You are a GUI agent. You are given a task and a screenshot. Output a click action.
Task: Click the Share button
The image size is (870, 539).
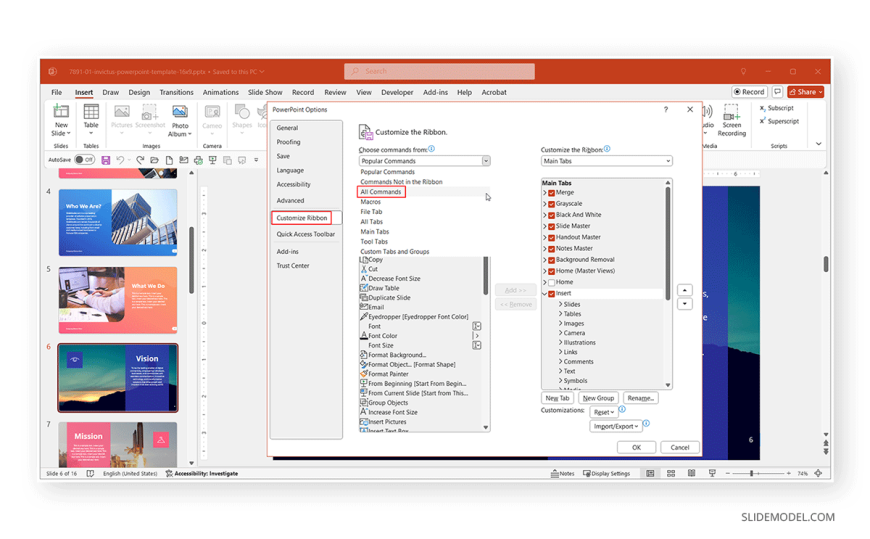(805, 92)
